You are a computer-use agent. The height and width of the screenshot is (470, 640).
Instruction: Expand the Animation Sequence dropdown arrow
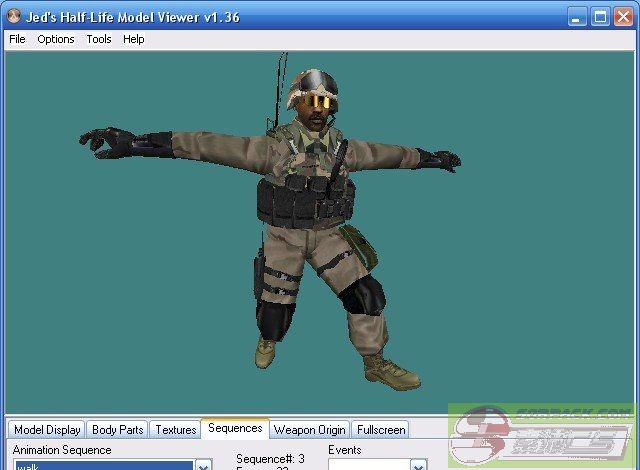pyautogui.click(x=203, y=465)
